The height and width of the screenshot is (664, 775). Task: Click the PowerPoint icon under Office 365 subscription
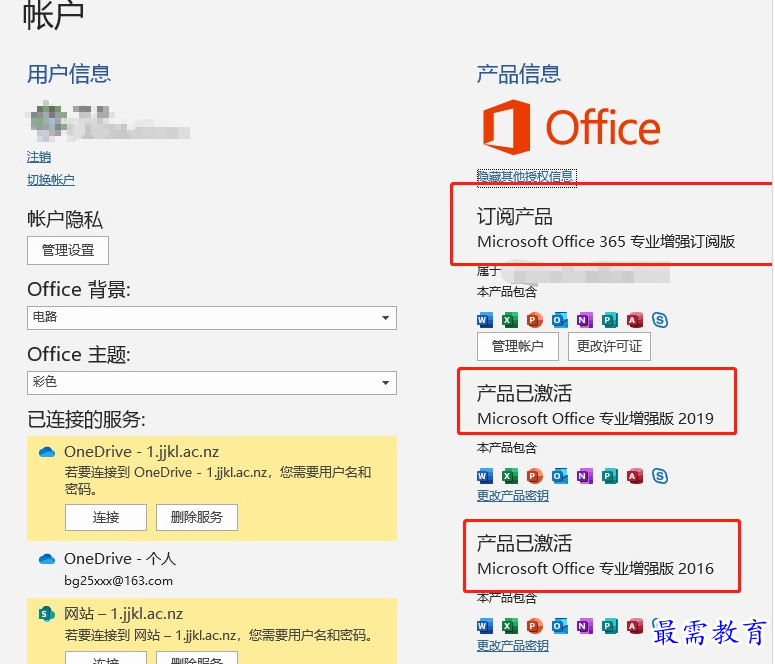(x=534, y=320)
